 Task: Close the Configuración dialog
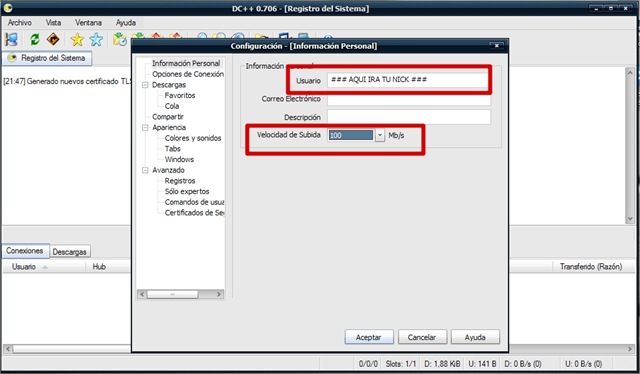(x=496, y=46)
